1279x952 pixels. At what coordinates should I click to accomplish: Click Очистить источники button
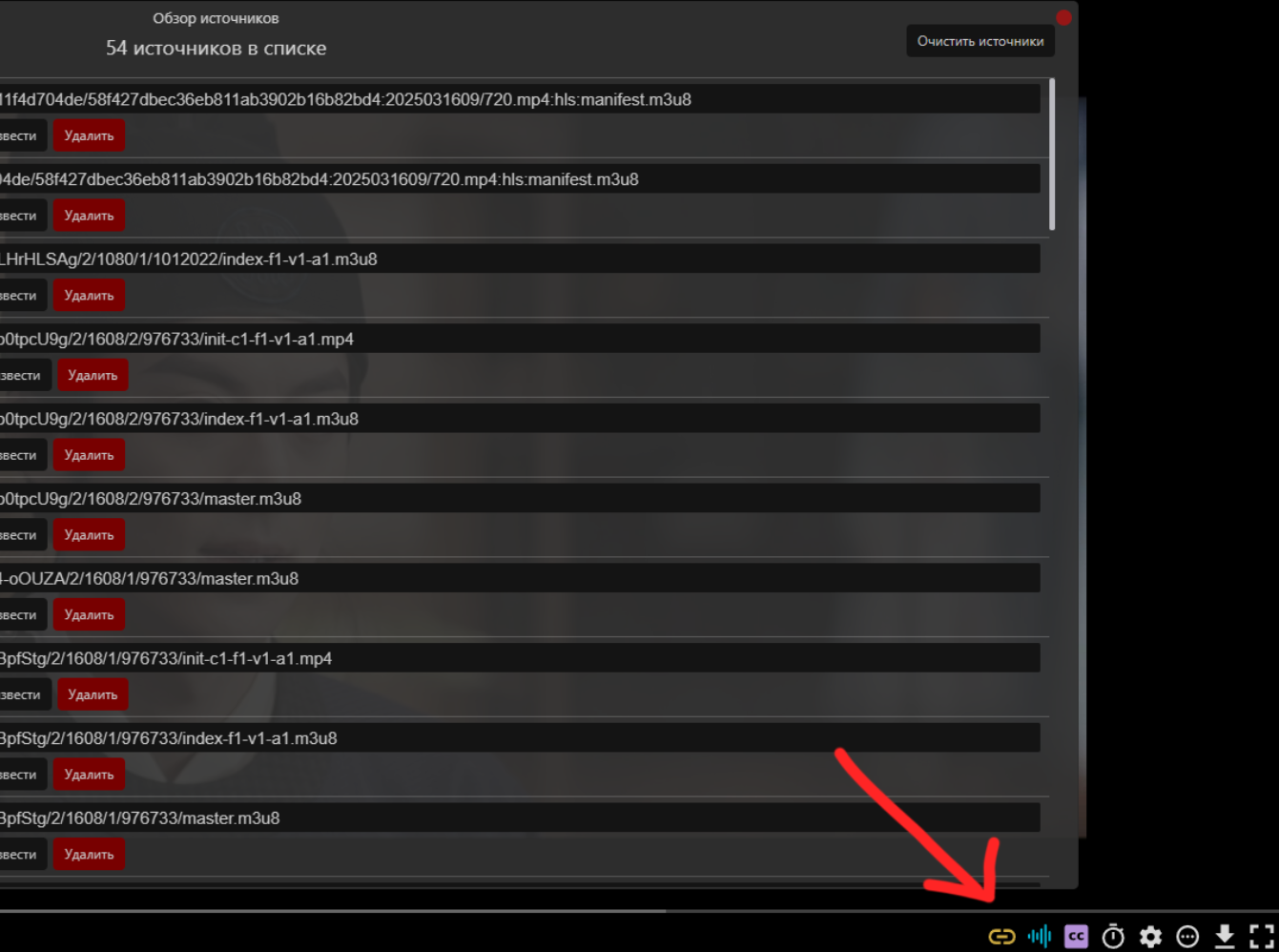click(980, 41)
